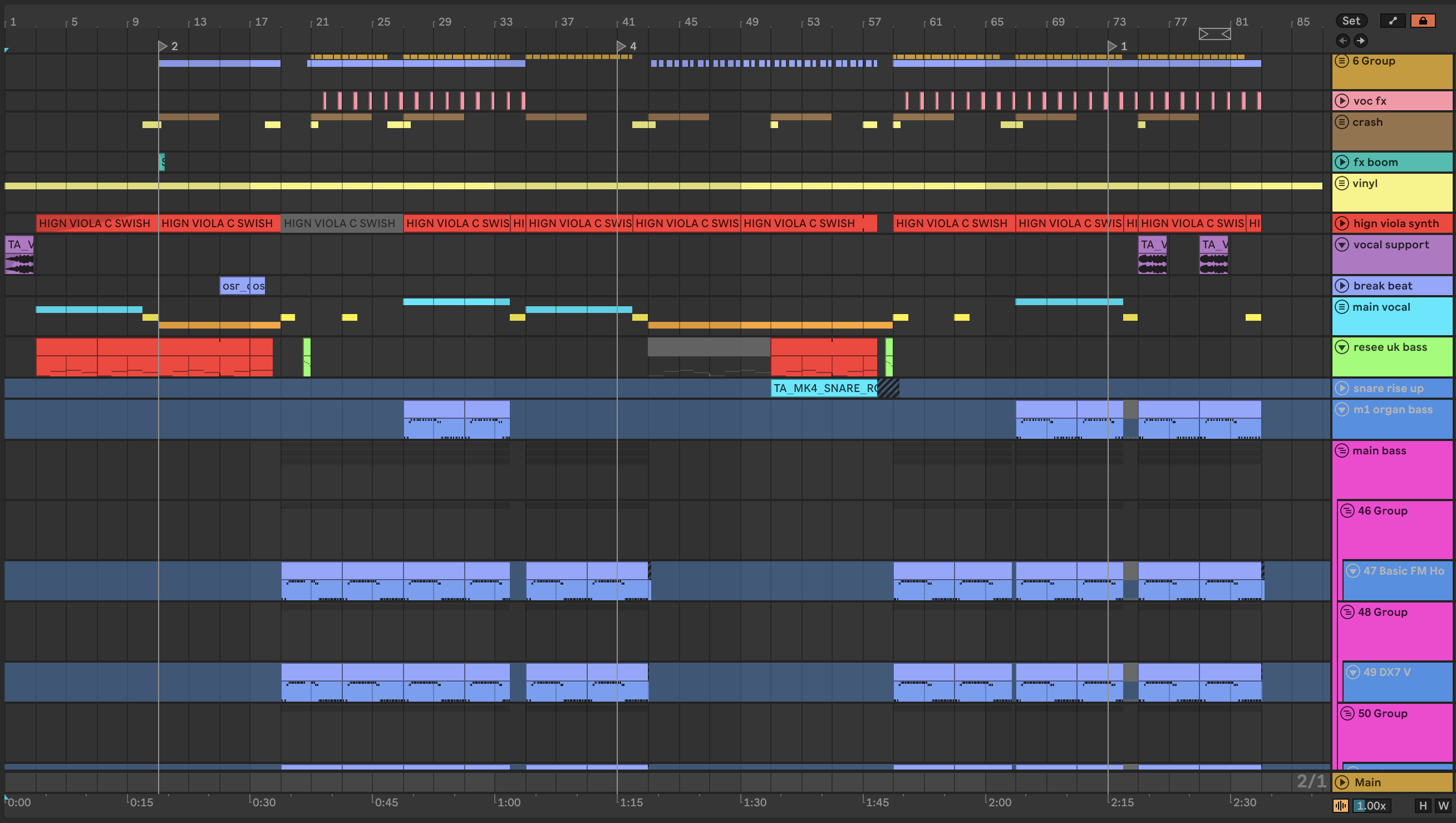Screen dimensions: 1456x823
Task: Toggle the main bass group fold button
Action: pos(1342,451)
